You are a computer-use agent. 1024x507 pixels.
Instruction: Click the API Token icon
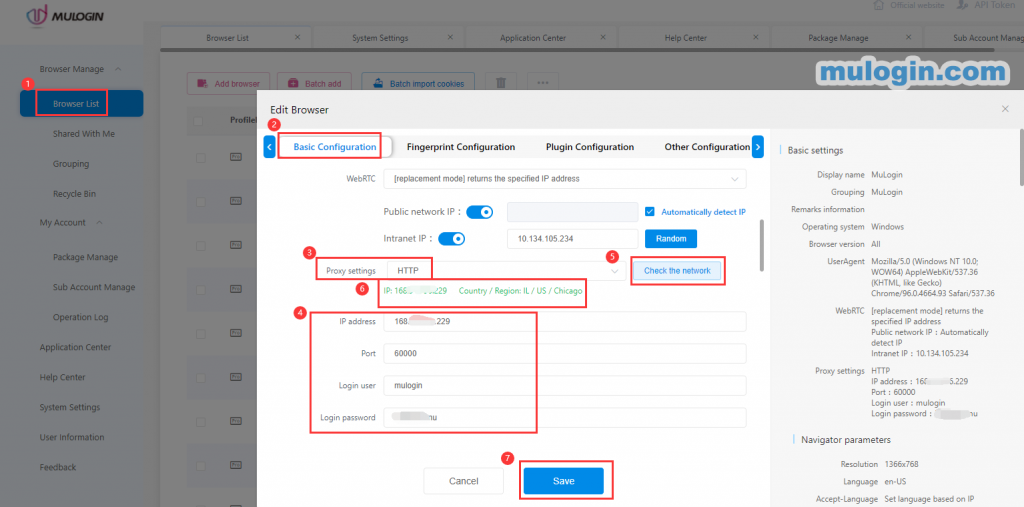pos(962,5)
